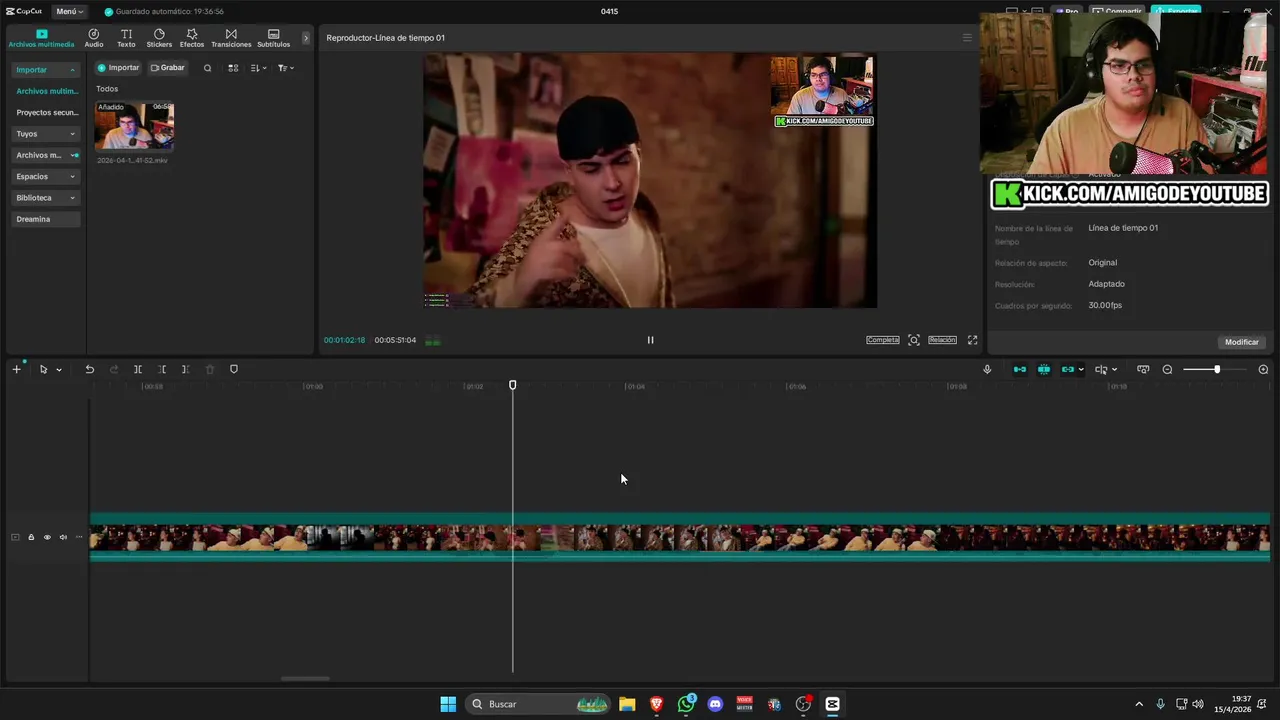Open the media filter dropdown
This screenshot has width=1280, height=720.
coord(285,68)
